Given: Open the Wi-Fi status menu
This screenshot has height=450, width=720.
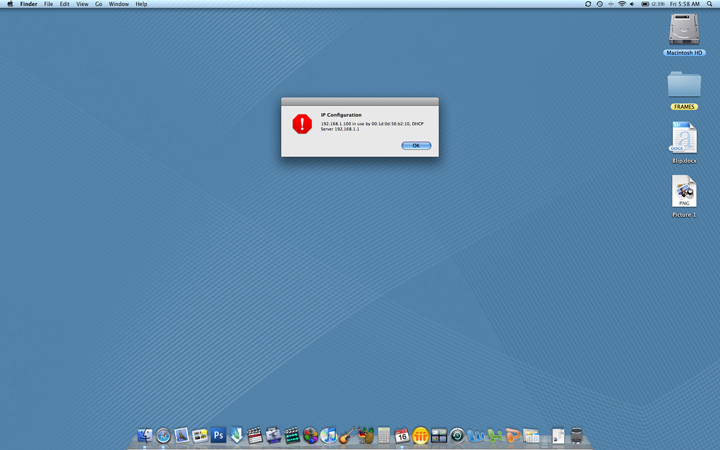Looking at the screenshot, I should pos(622,4).
